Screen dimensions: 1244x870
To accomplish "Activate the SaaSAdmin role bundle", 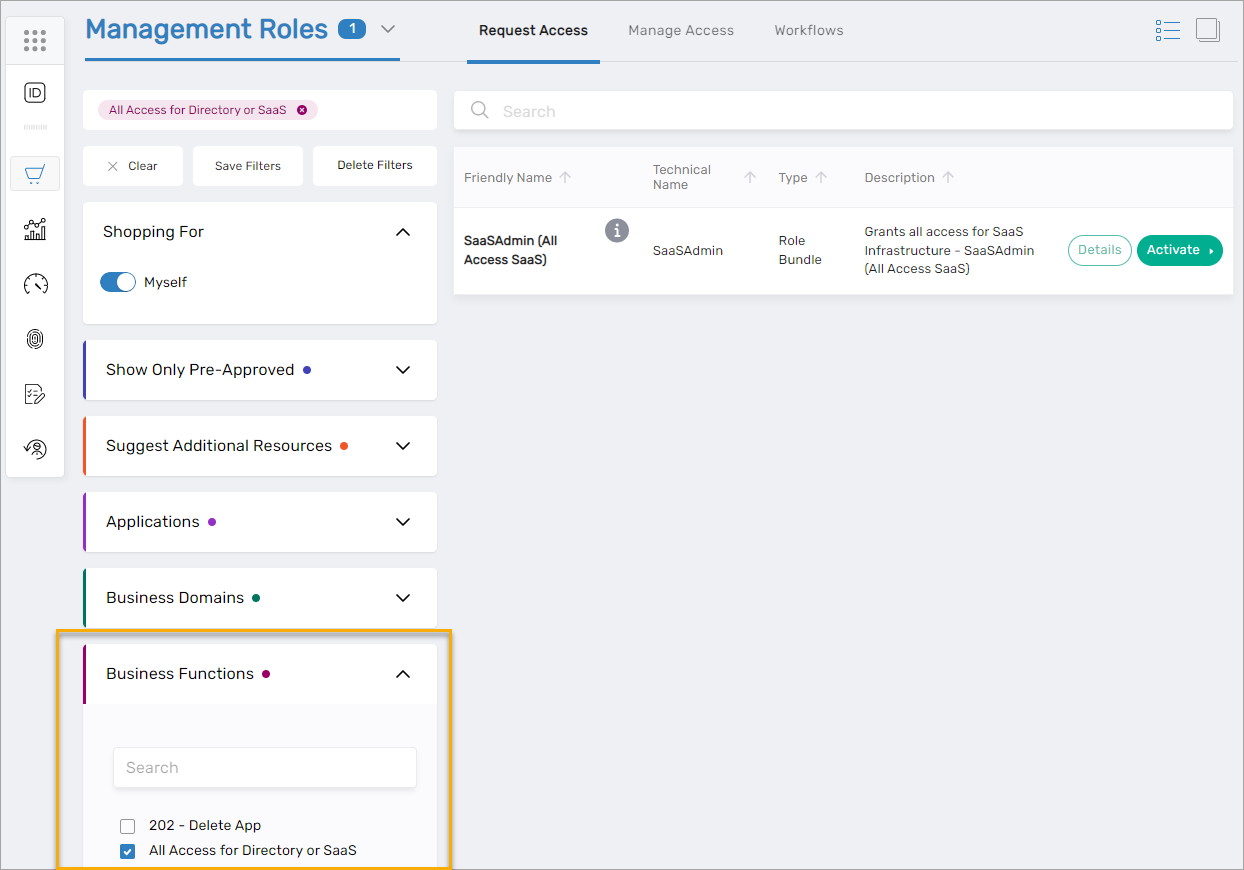I will (x=1179, y=250).
